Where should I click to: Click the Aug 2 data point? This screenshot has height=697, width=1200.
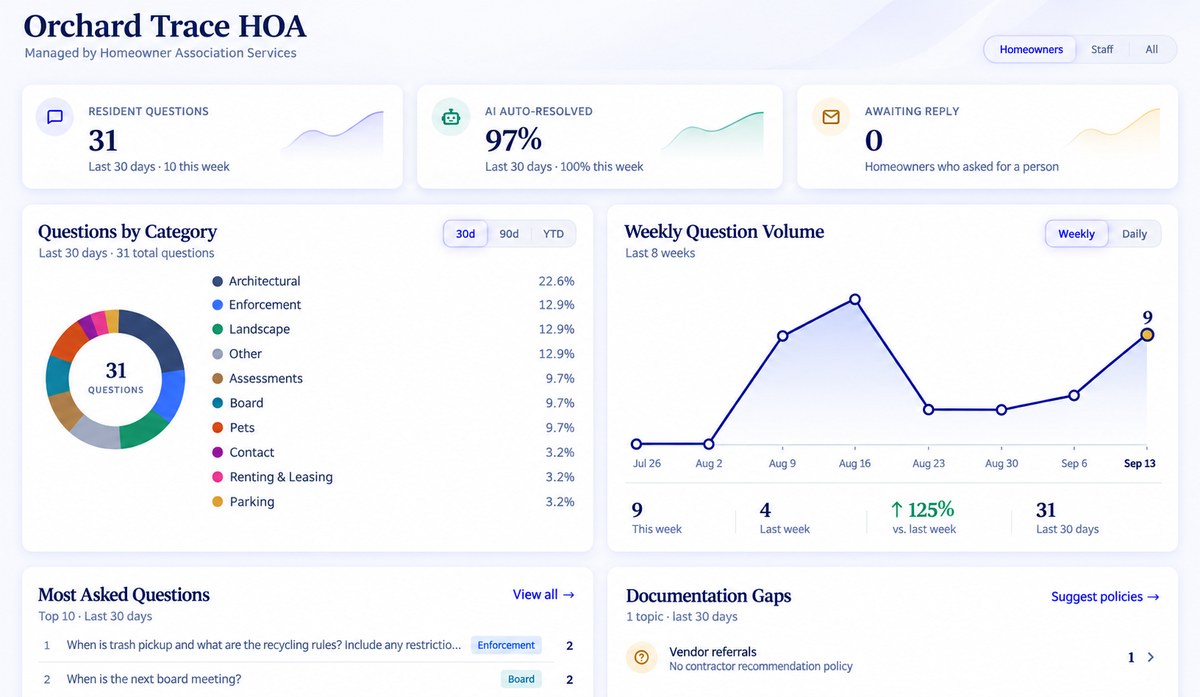click(709, 444)
